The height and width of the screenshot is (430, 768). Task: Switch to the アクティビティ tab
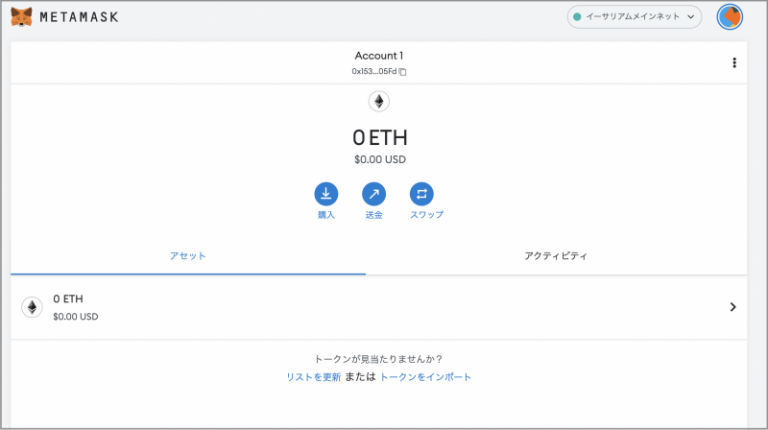[x=556, y=256]
